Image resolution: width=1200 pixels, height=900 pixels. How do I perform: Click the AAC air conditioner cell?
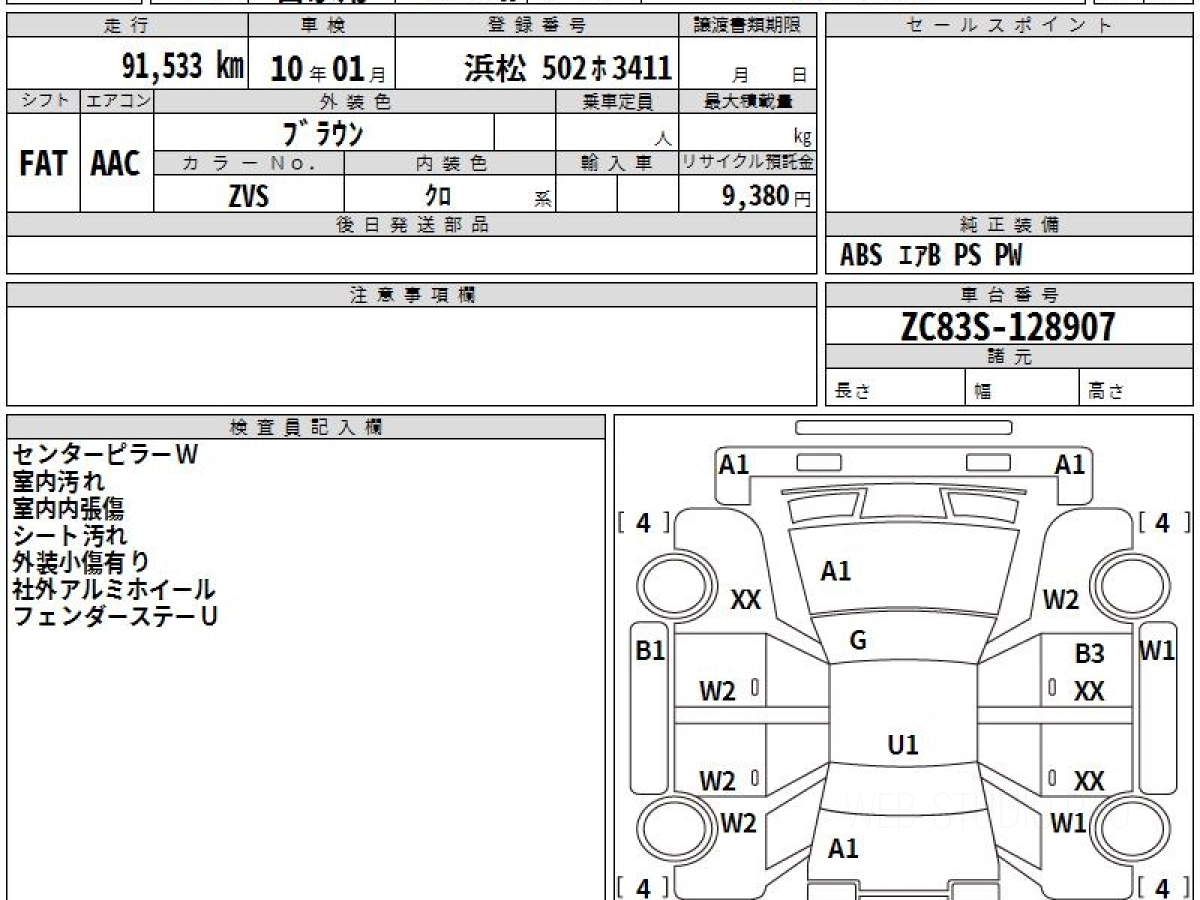click(116, 164)
